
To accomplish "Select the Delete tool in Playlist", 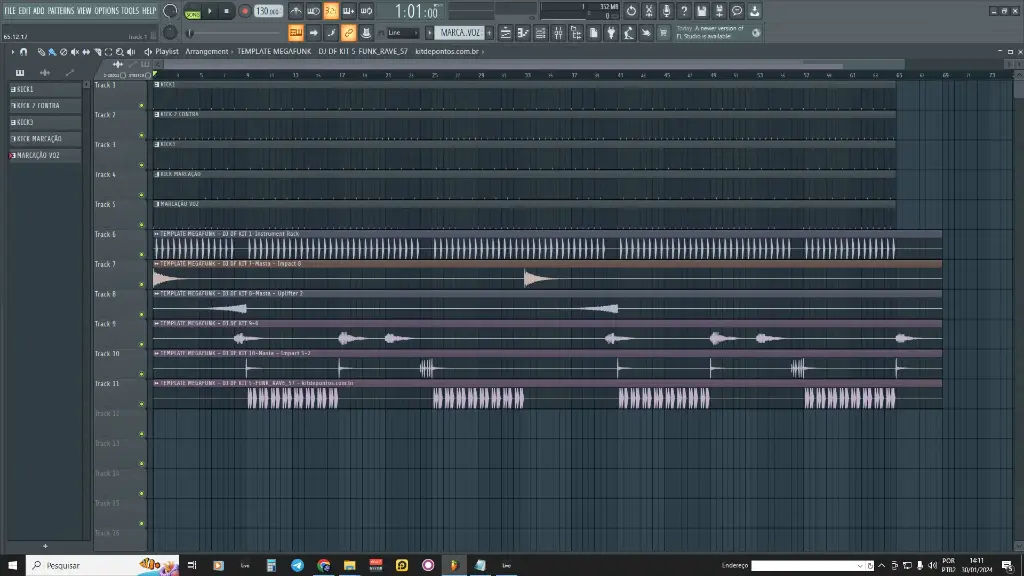I will [63, 52].
